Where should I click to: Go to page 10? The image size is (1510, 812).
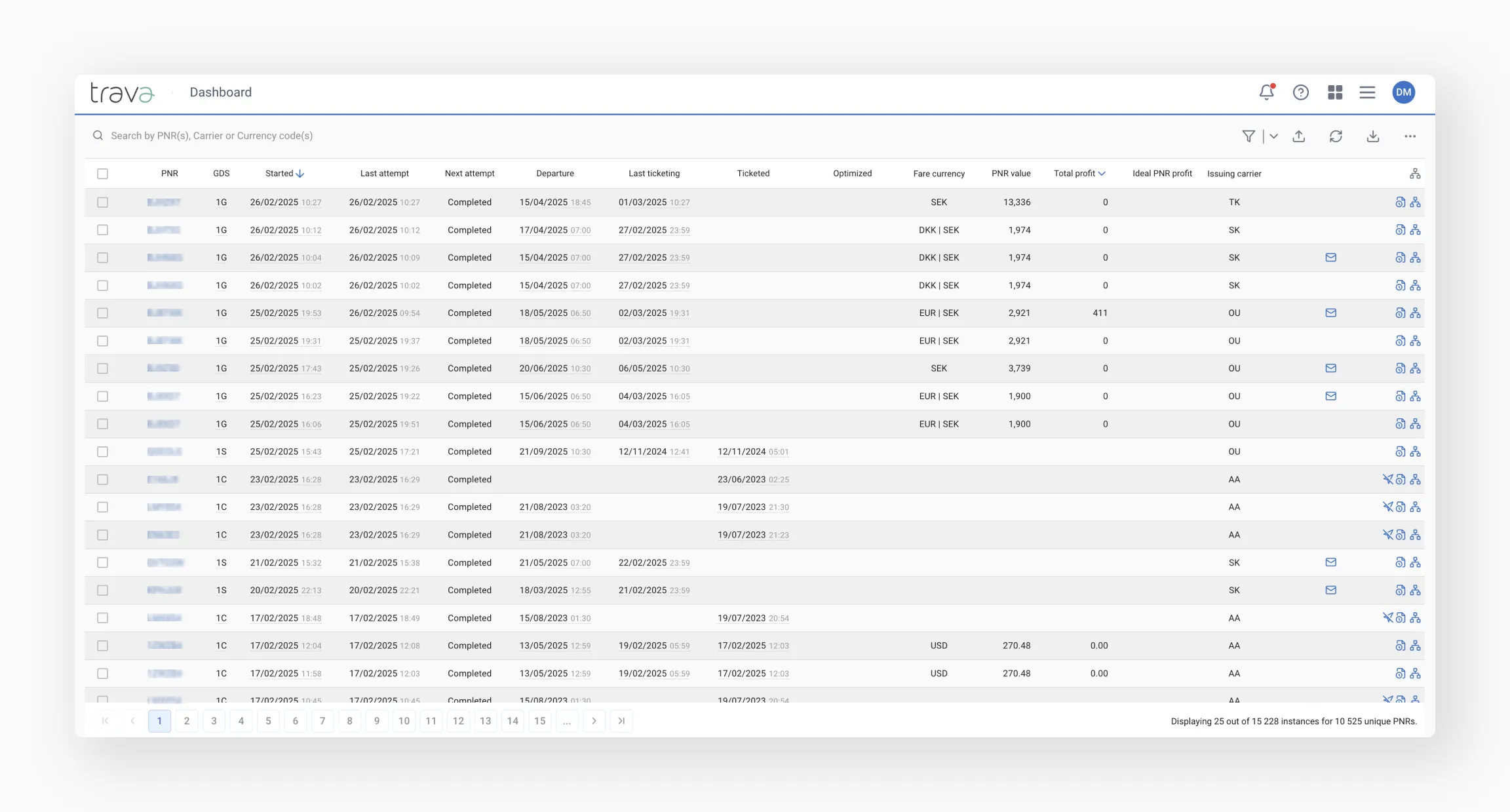(x=404, y=721)
